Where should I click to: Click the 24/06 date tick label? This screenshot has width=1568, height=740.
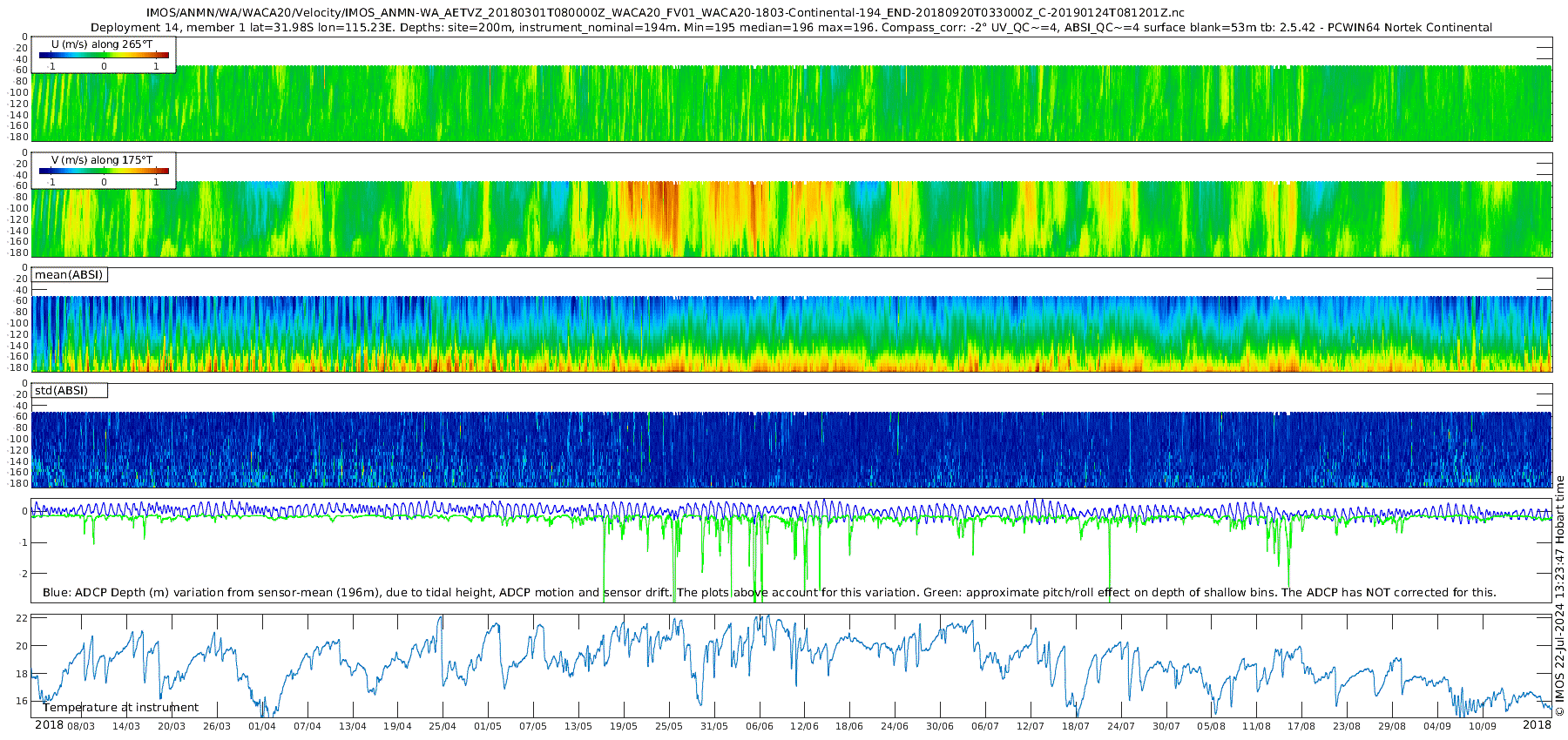(x=895, y=726)
